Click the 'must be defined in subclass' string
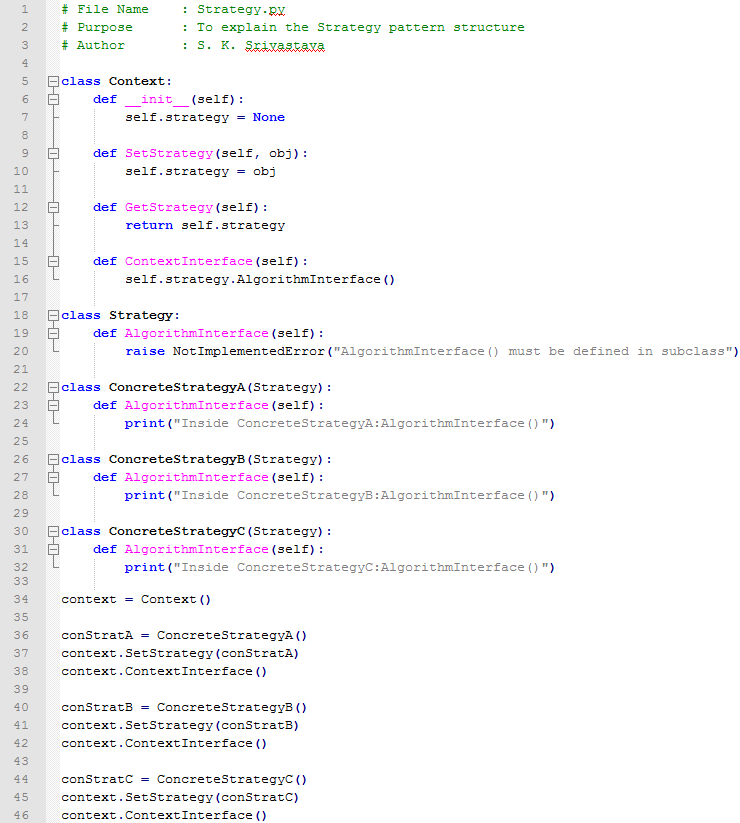This screenshot has height=823, width=740. 617,352
